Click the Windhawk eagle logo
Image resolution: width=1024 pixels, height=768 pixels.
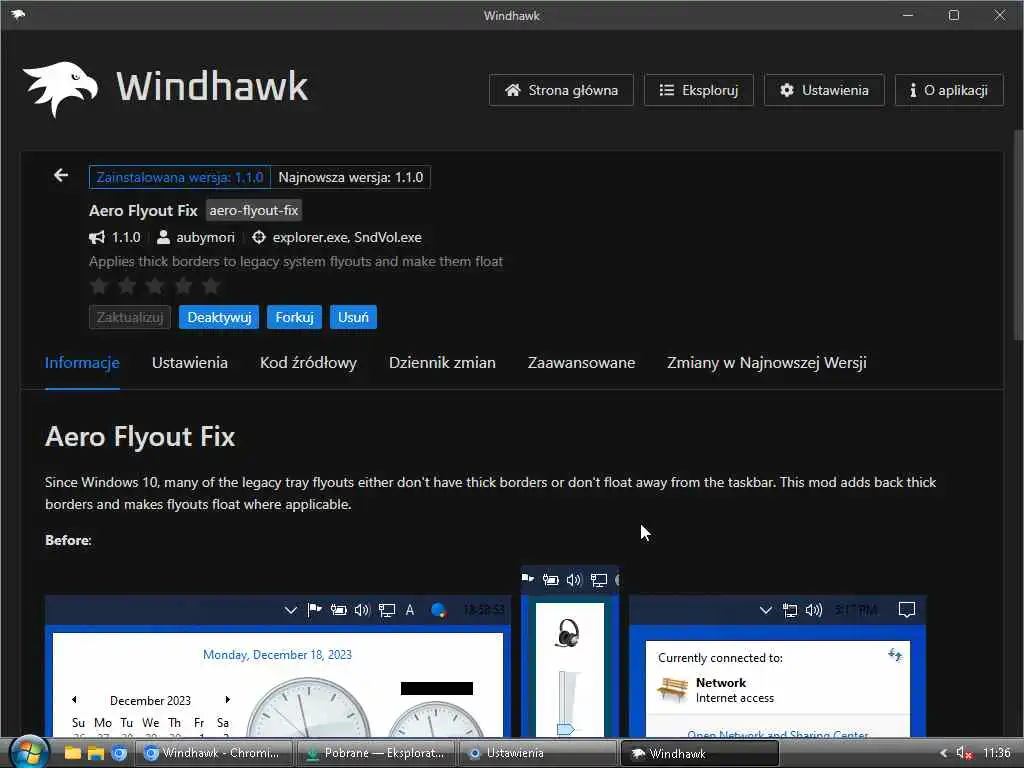[61, 89]
